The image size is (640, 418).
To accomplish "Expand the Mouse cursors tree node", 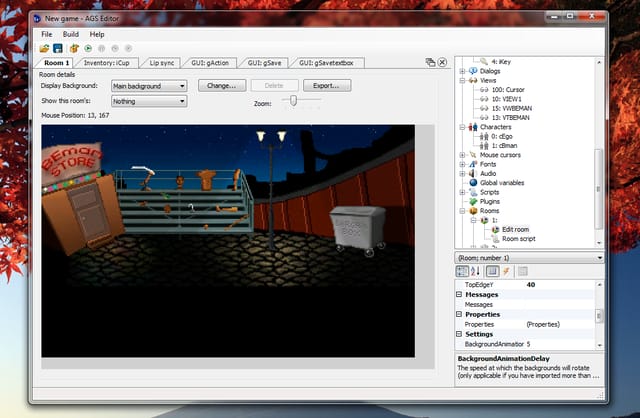I will point(462,155).
